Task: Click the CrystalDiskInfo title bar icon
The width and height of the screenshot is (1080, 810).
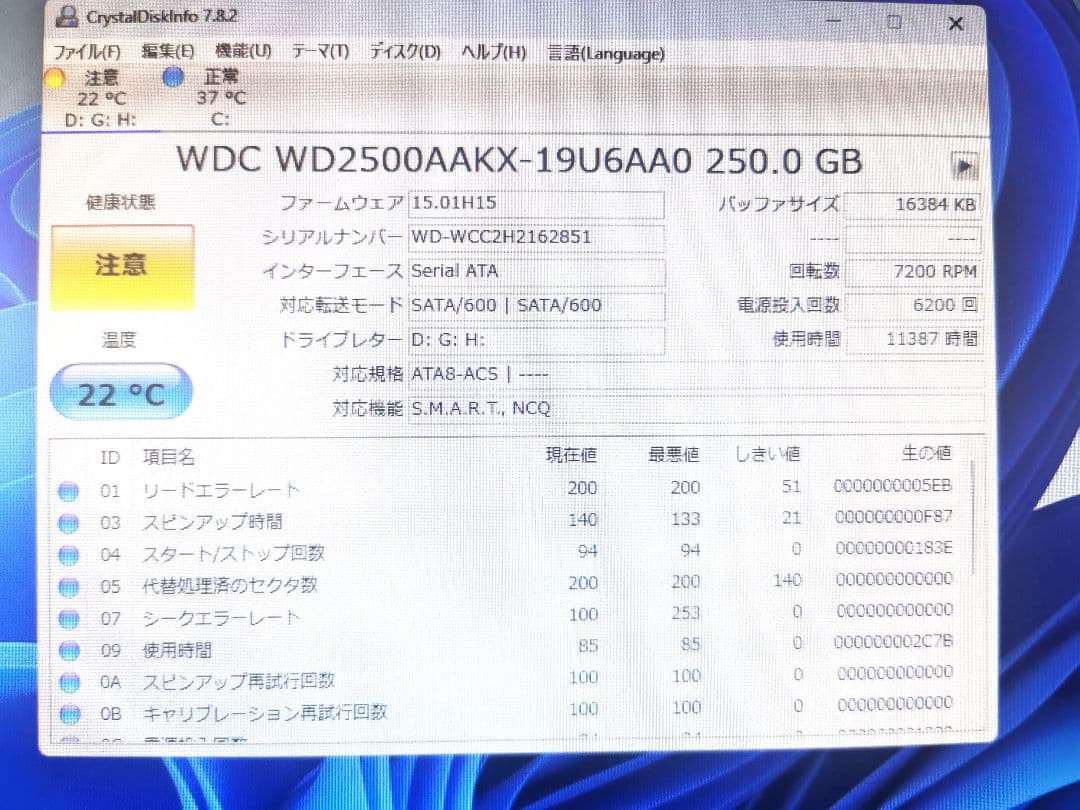Action: tap(67, 16)
